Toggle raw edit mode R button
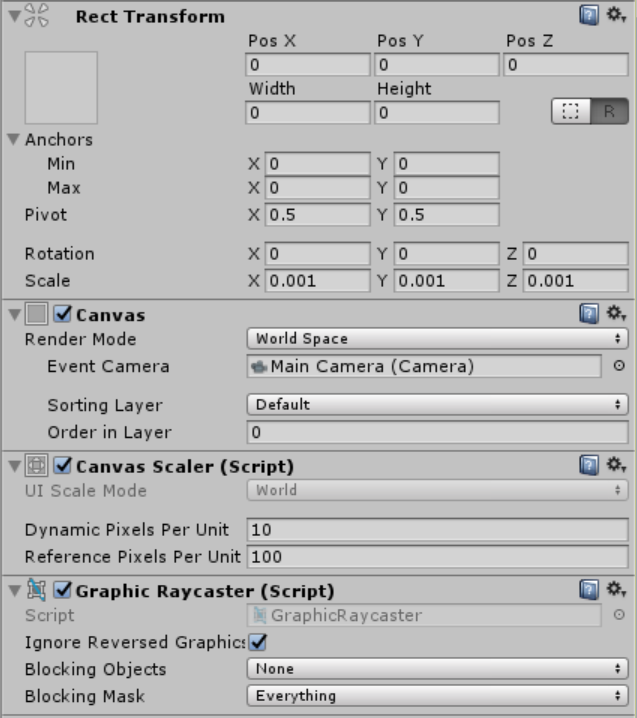637x718 pixels. pos(609,111)
